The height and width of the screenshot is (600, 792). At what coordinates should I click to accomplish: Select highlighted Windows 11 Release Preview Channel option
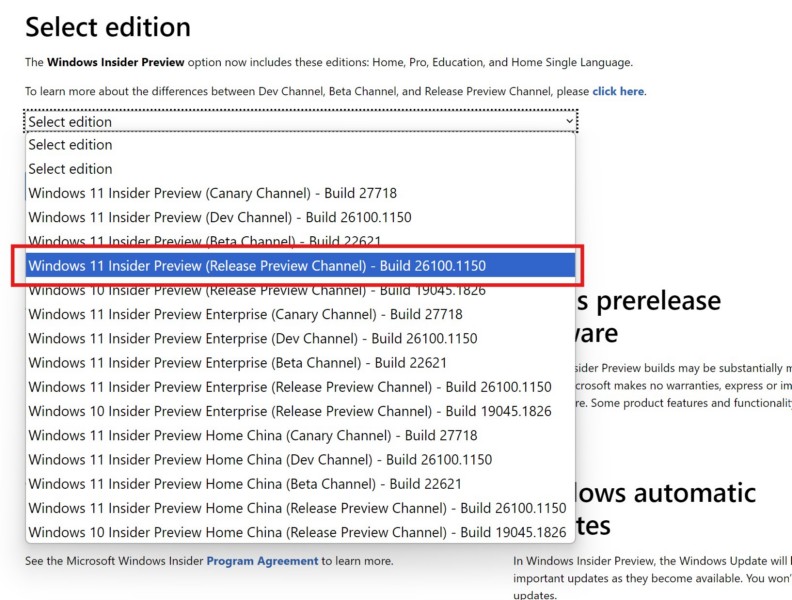click(257, 266)
